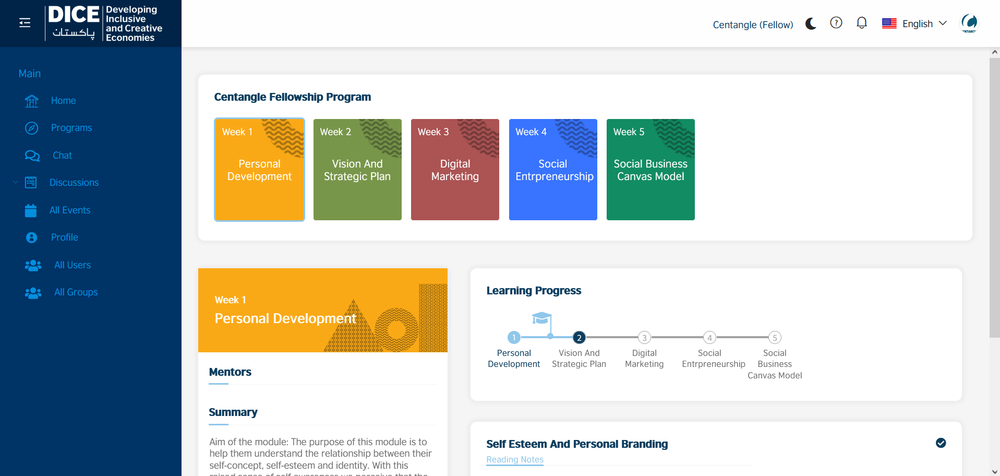Click the US flag icon
Screen dimensions: 1000x476
click(889, 24)
